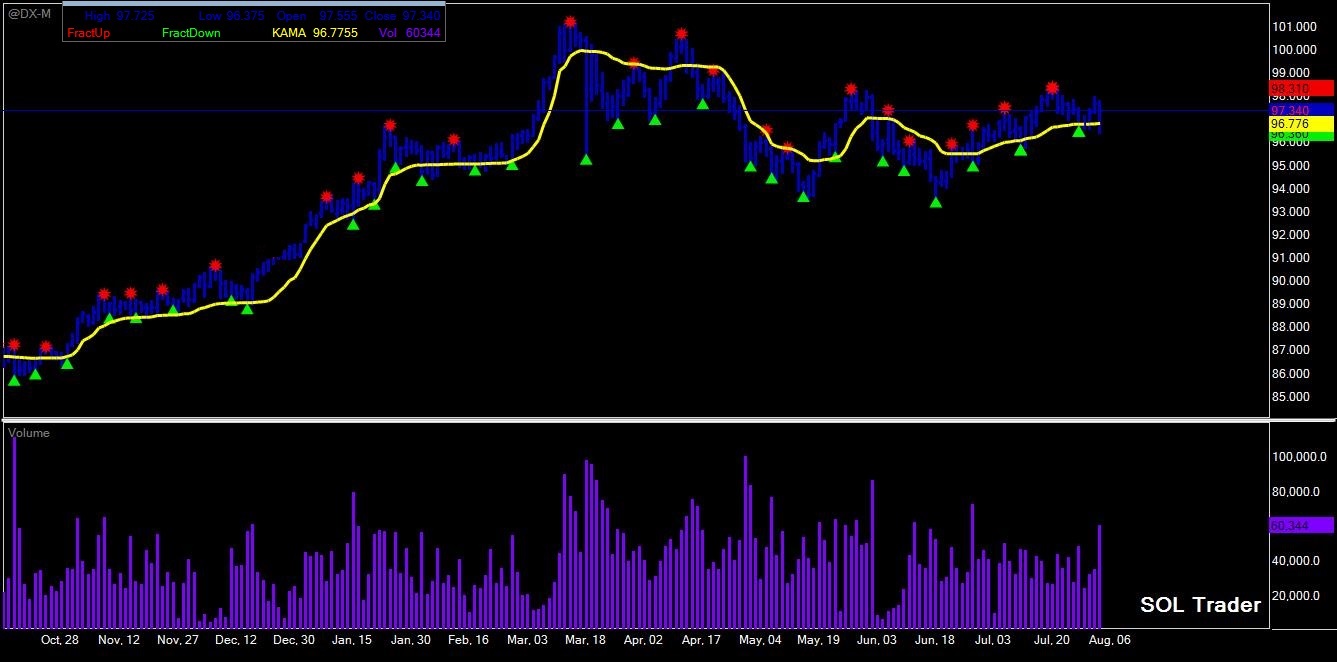1337x662 pixels.
Task: Click the 100,000.0 volume axis label
Action: tap(1299, 457)
